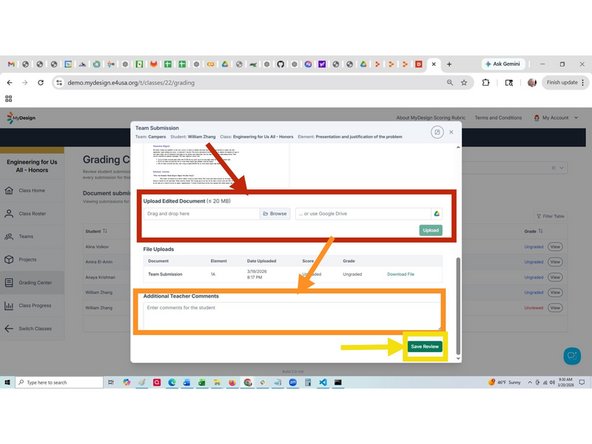Screen dimensions: 592x444
Task: Click the Ask Gemini button
Action: (x=503, y=64)
